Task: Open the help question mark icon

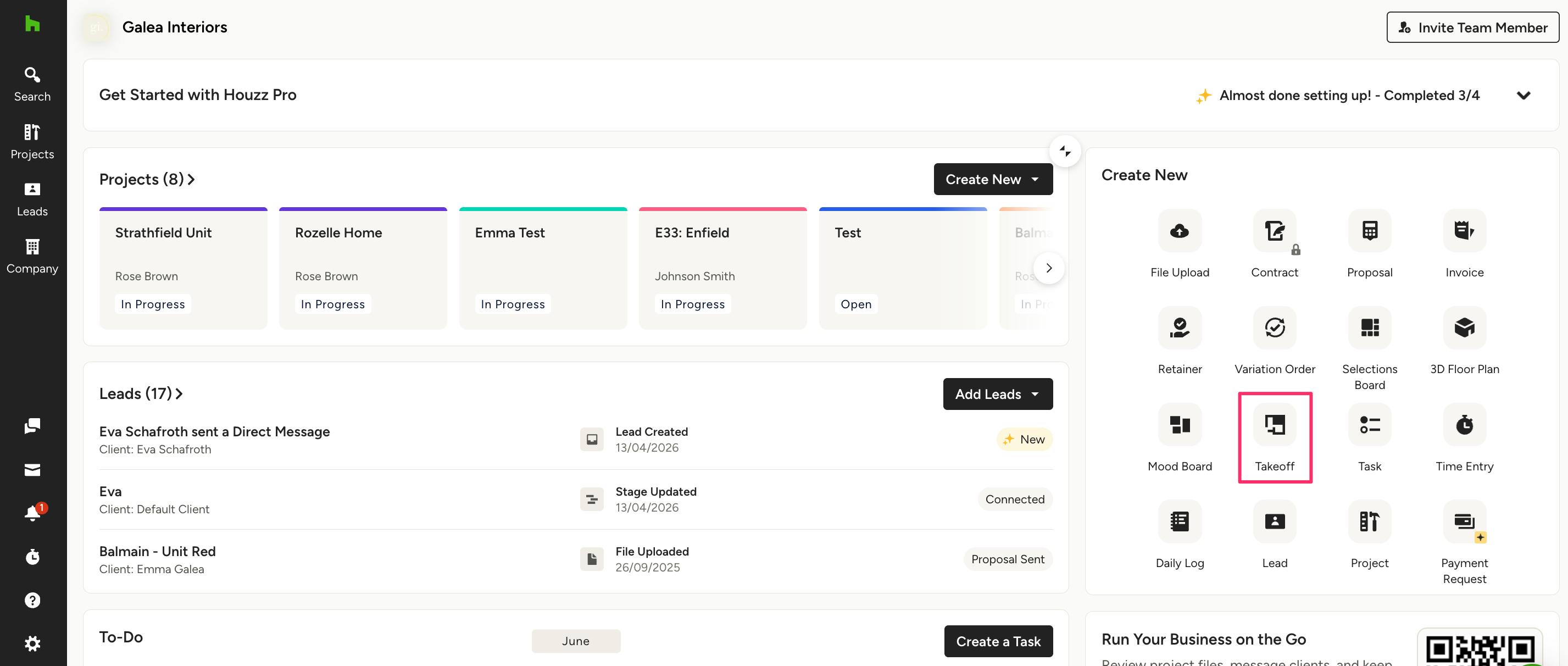Action: pyautogui.click(x=32, y=600)
